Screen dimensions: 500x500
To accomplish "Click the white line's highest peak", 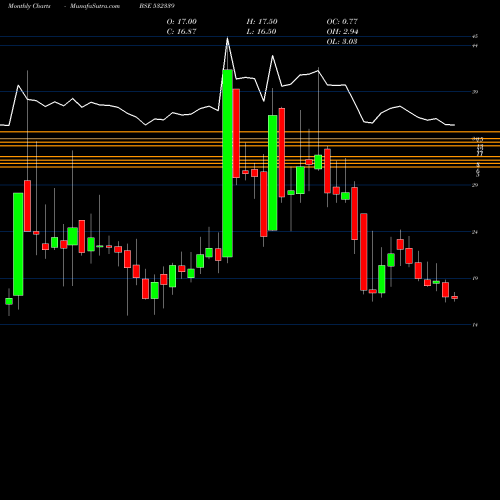I will (228, 38).
